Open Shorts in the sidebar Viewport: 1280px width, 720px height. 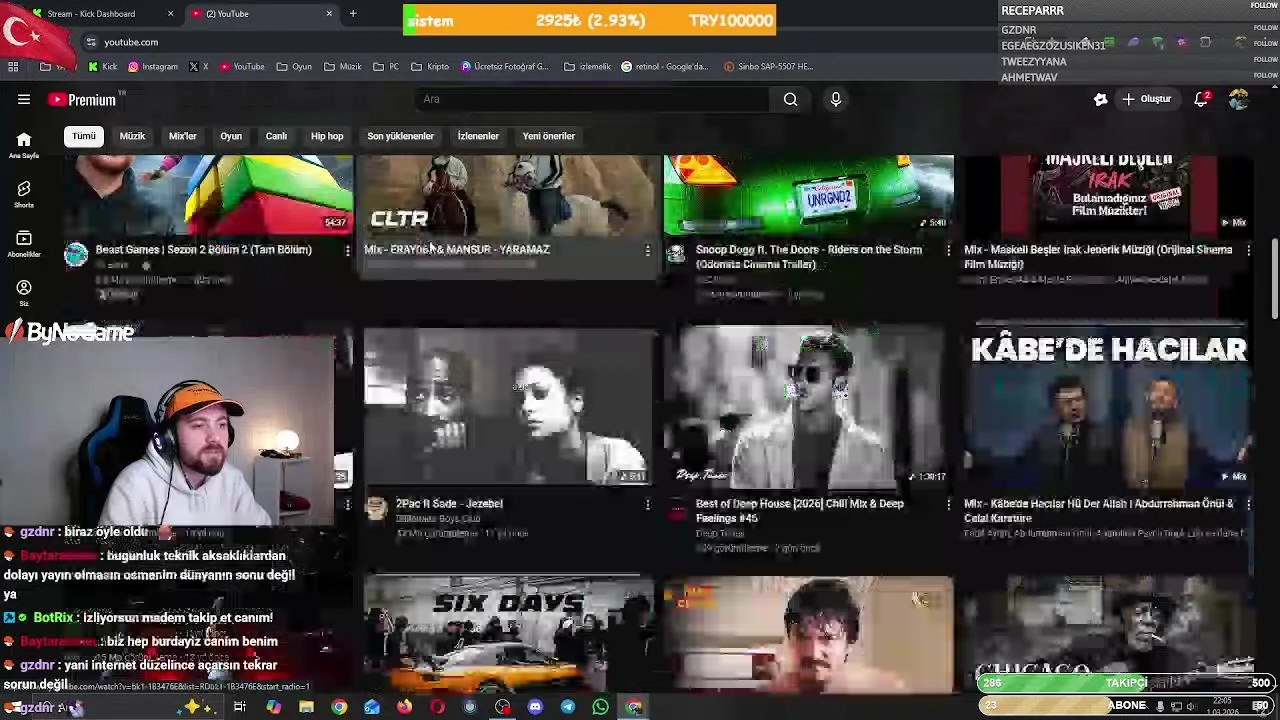point(24,194)
